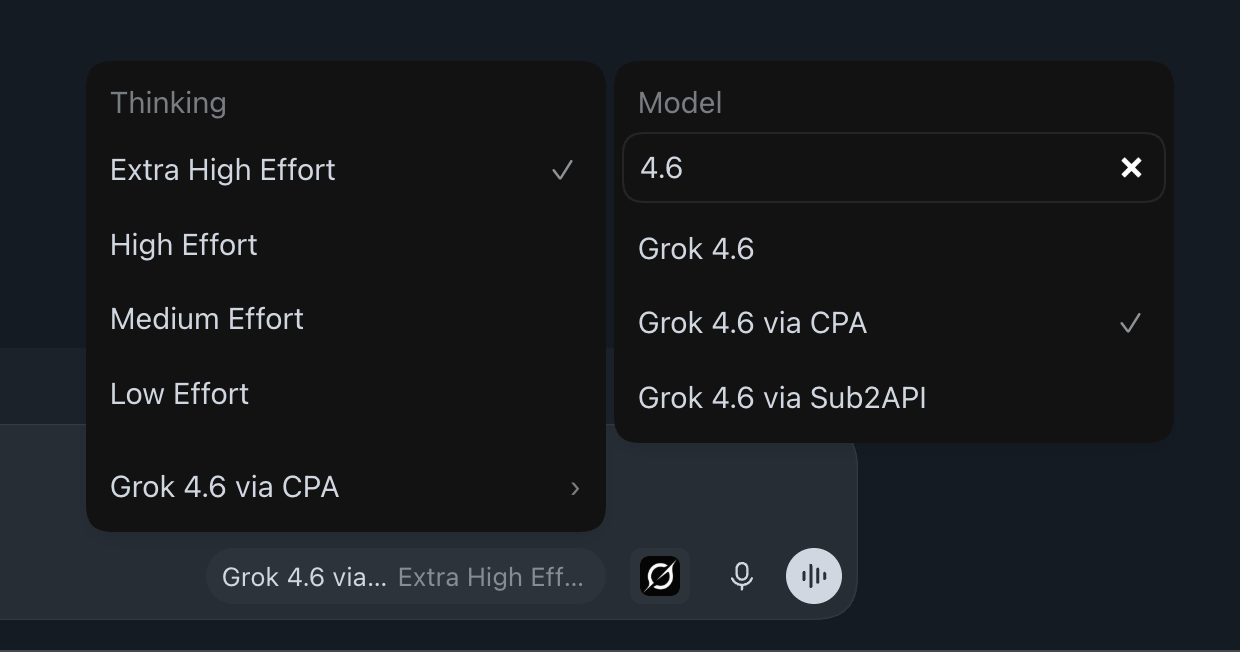This screenshot has height=652, width=1240.
Task: Clear the model search with the X icon
Action: tap(1131, 168)
